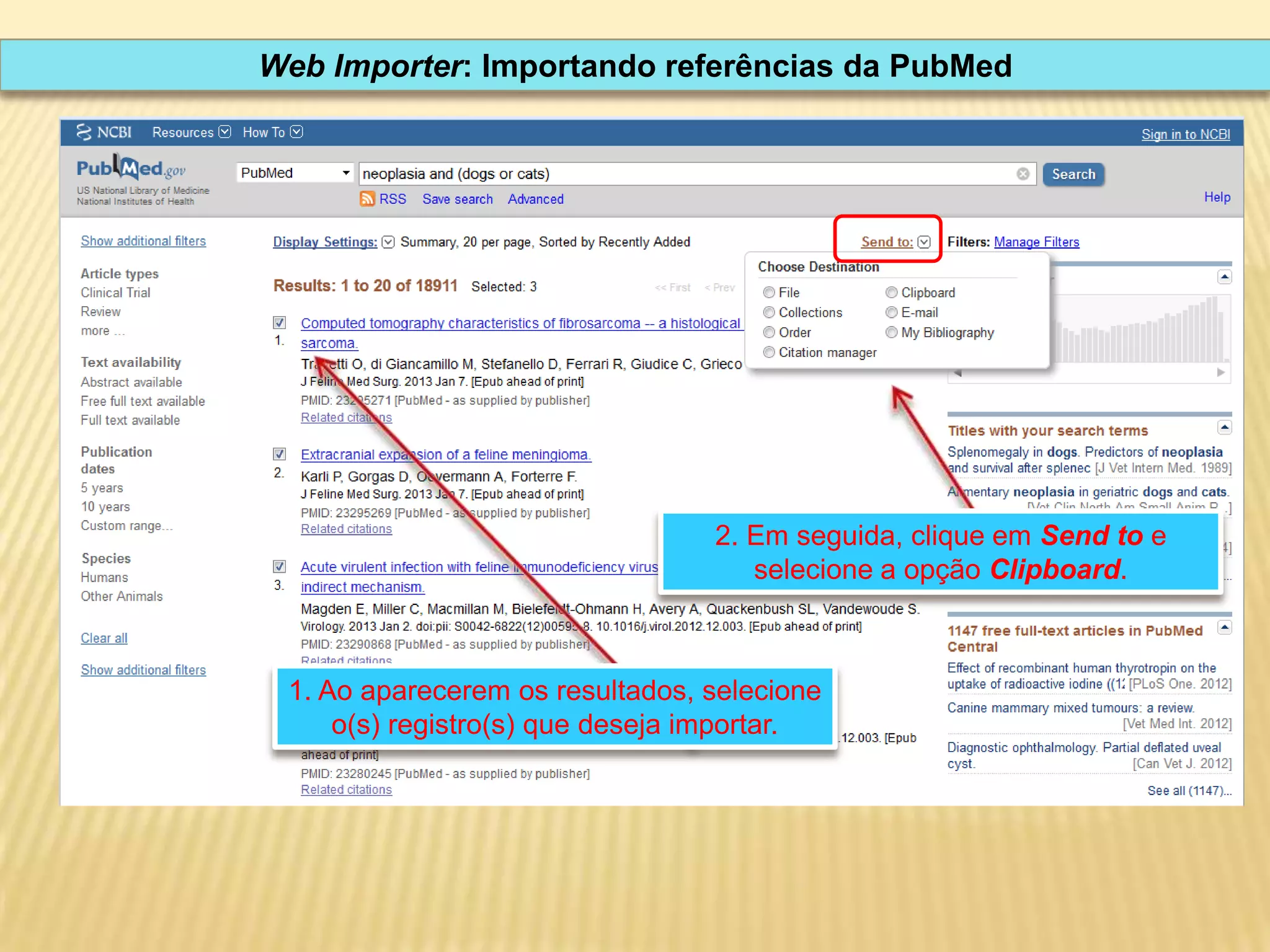The width and height of the screenshot is (1270, 952).
Task: Open Custom range date filter
Action: [127, 526]
